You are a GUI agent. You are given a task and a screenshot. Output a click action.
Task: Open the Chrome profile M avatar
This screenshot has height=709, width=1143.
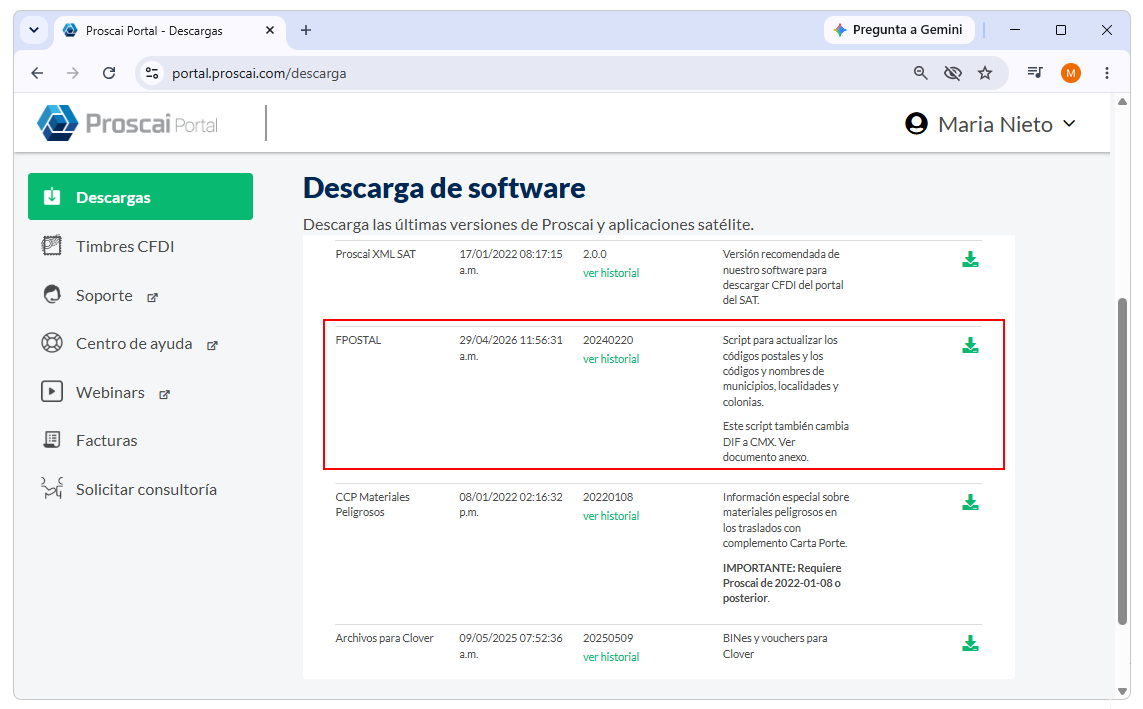coord(1071,73)
